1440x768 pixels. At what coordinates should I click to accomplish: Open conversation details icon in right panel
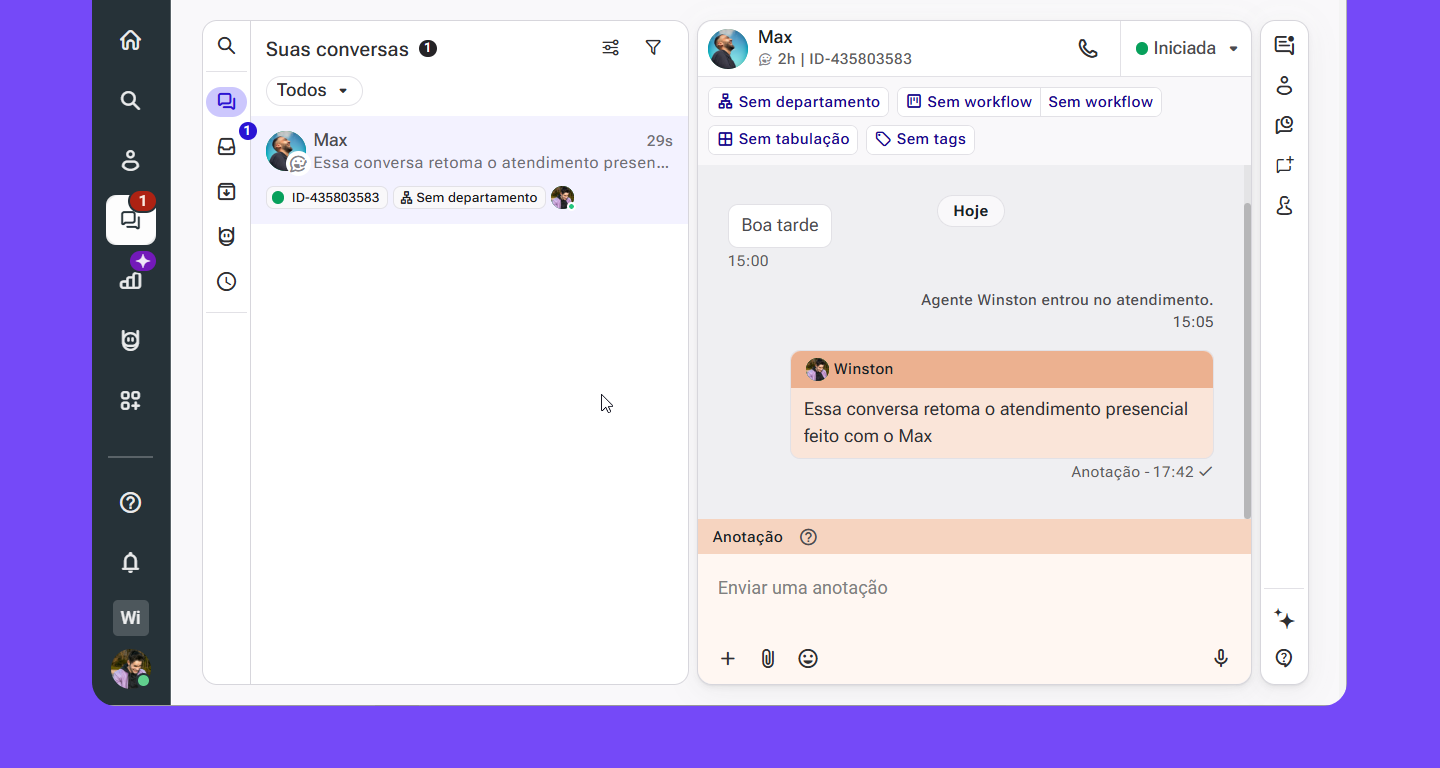1285,45
